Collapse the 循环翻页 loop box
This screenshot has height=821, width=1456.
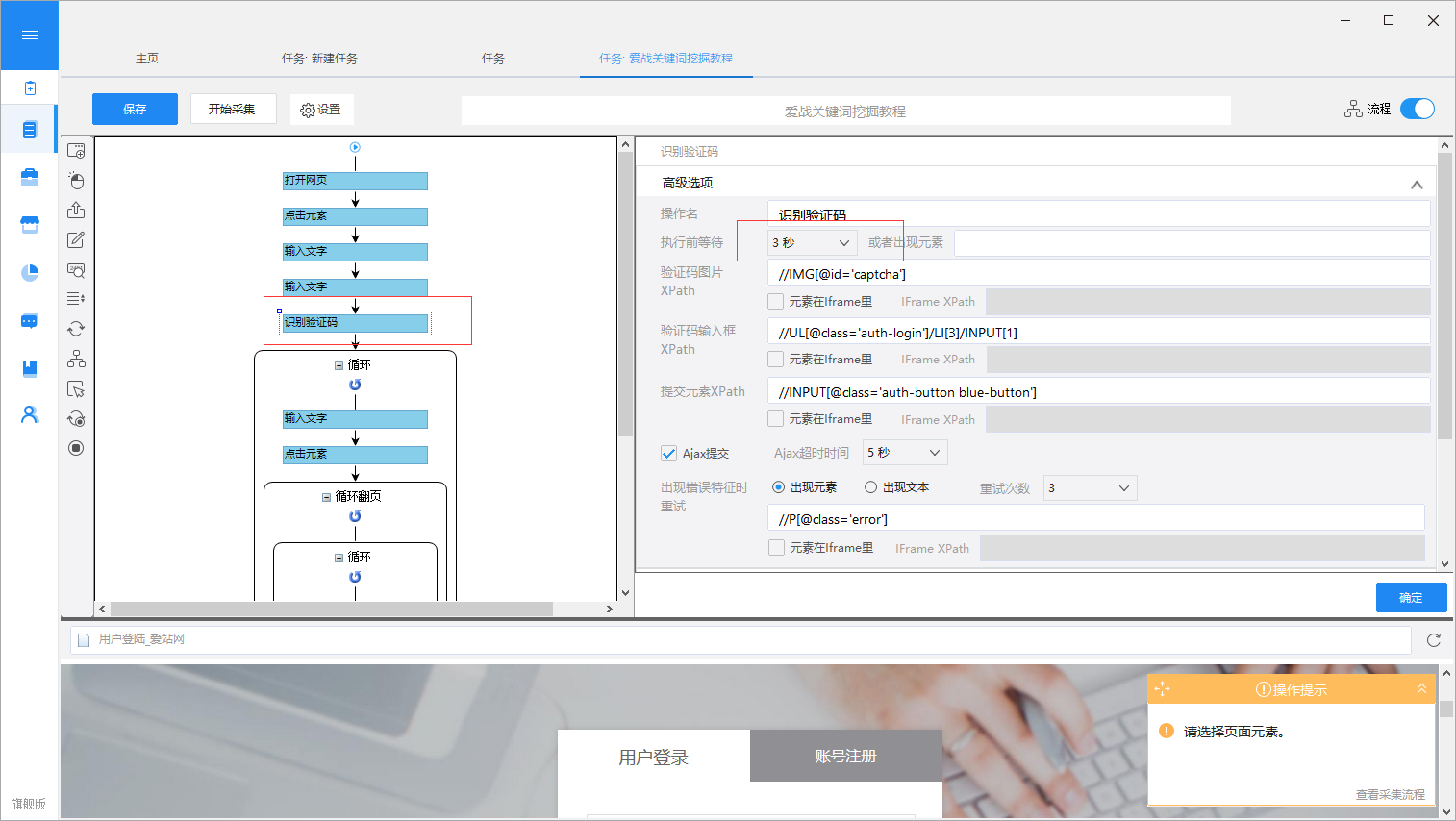click(326, 497)
